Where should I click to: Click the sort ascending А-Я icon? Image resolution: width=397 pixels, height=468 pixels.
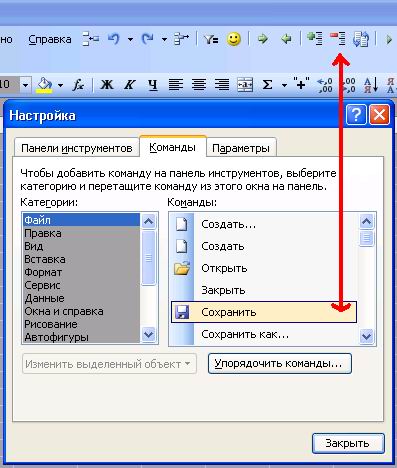point(371,85)
